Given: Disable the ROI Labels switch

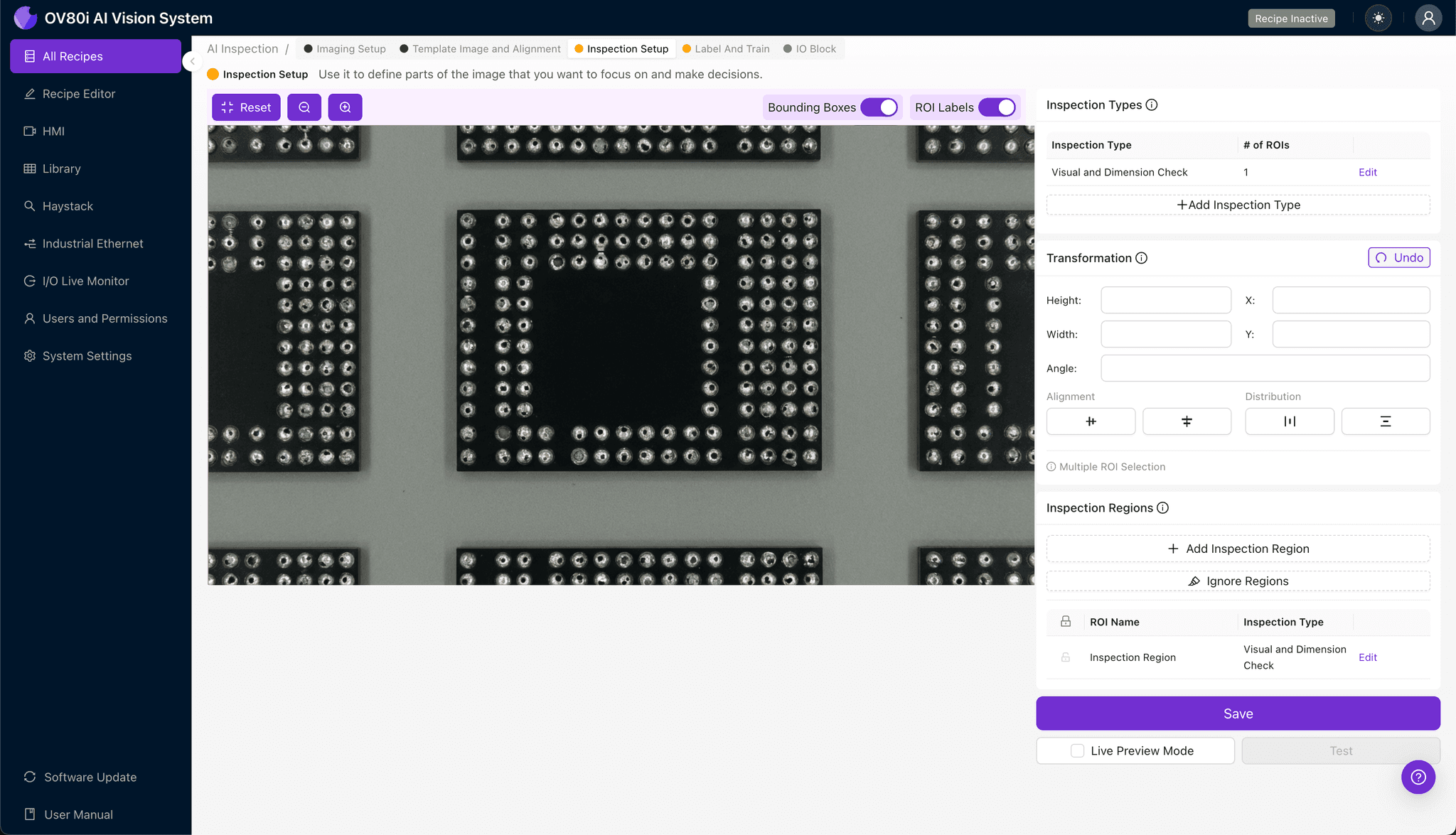Looking at the screenshot, I should click(997, 107).
